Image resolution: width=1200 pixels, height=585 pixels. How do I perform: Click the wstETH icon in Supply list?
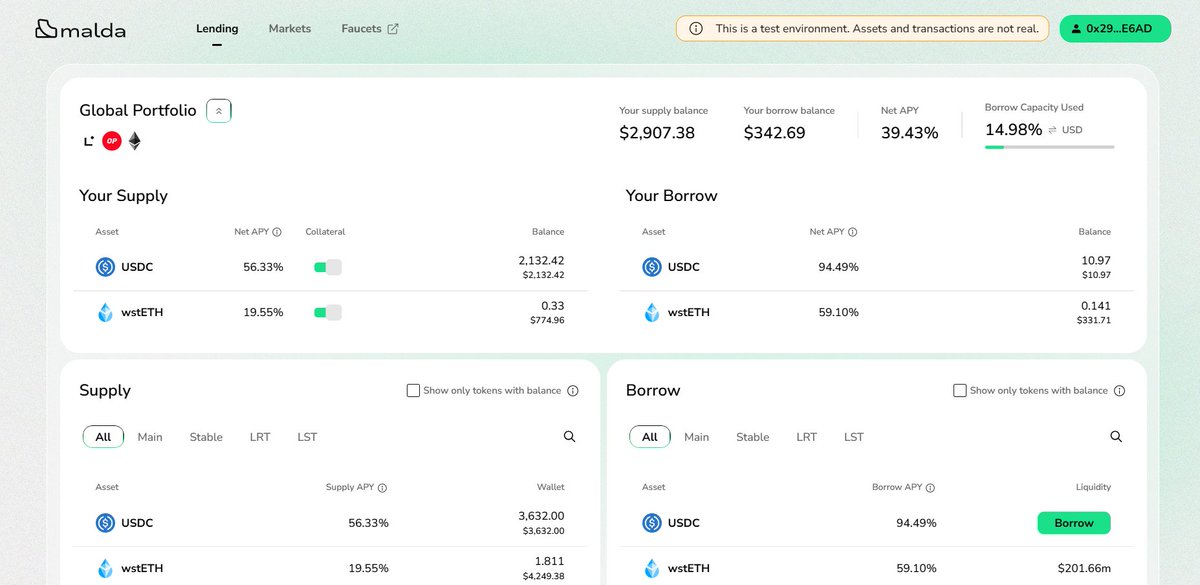coord(105,568)
